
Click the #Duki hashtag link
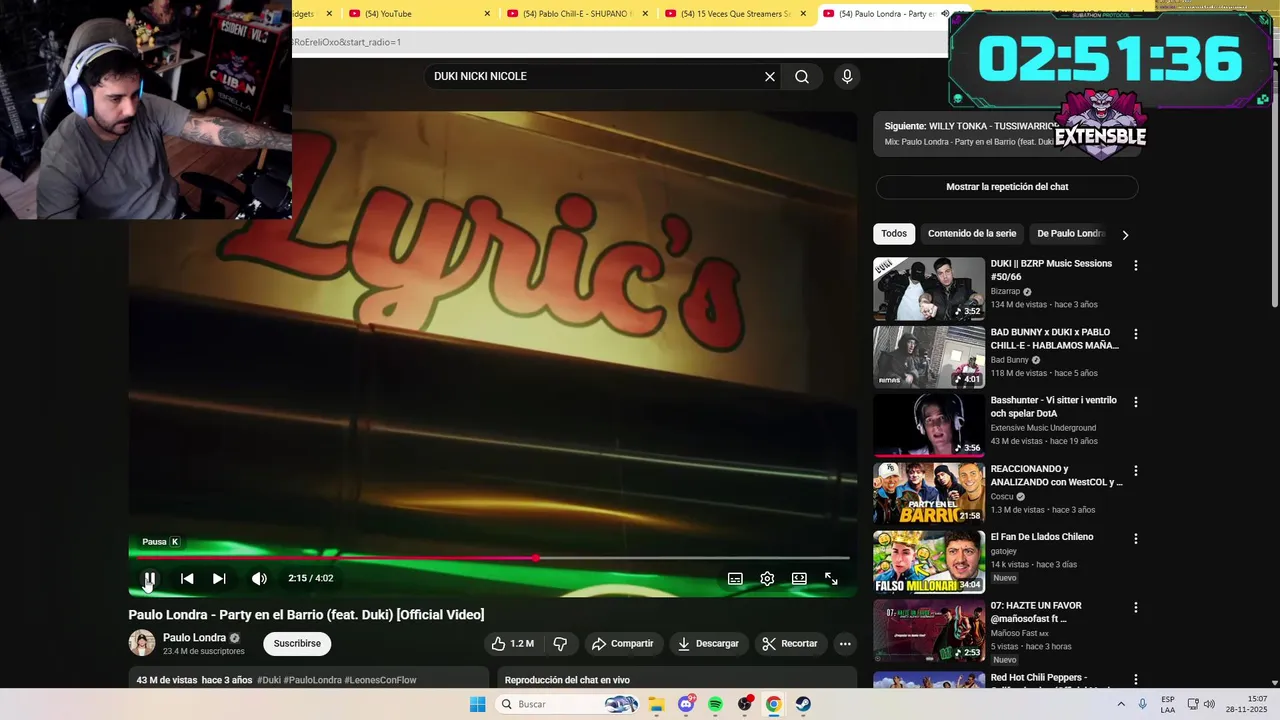click(268, 680)
